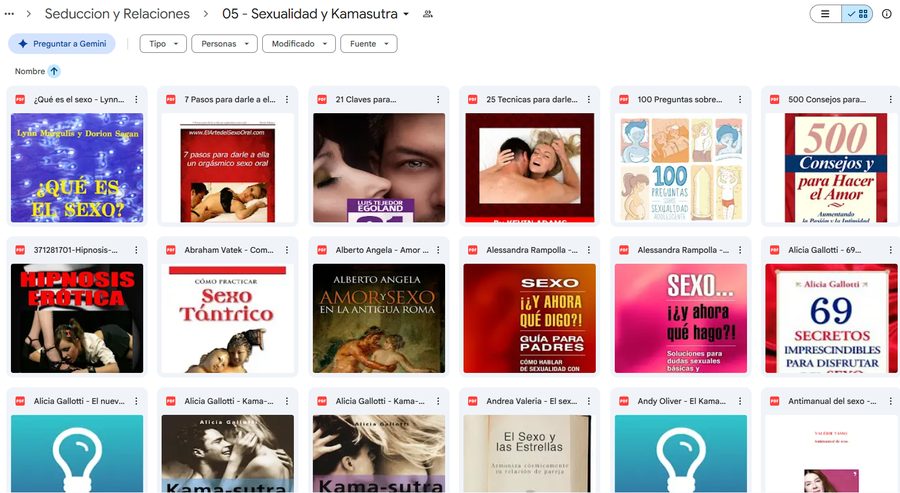Open 500 Consejos para Hacer el Amor thumbnail
Viewport: 900px width, 493px height.
pyautogui.click(x=832, y=168)
